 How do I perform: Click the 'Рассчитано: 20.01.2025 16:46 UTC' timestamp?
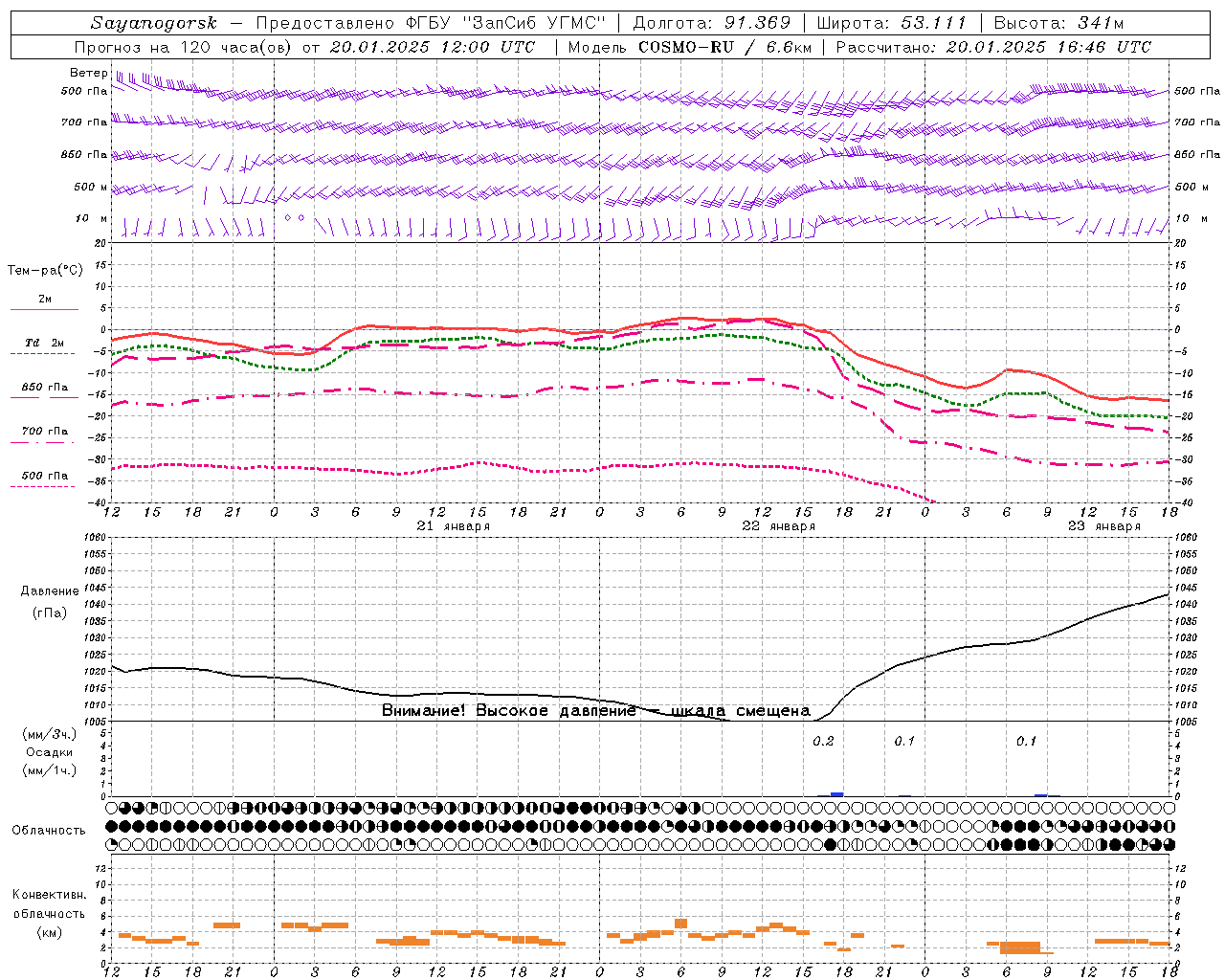[993, 47]
